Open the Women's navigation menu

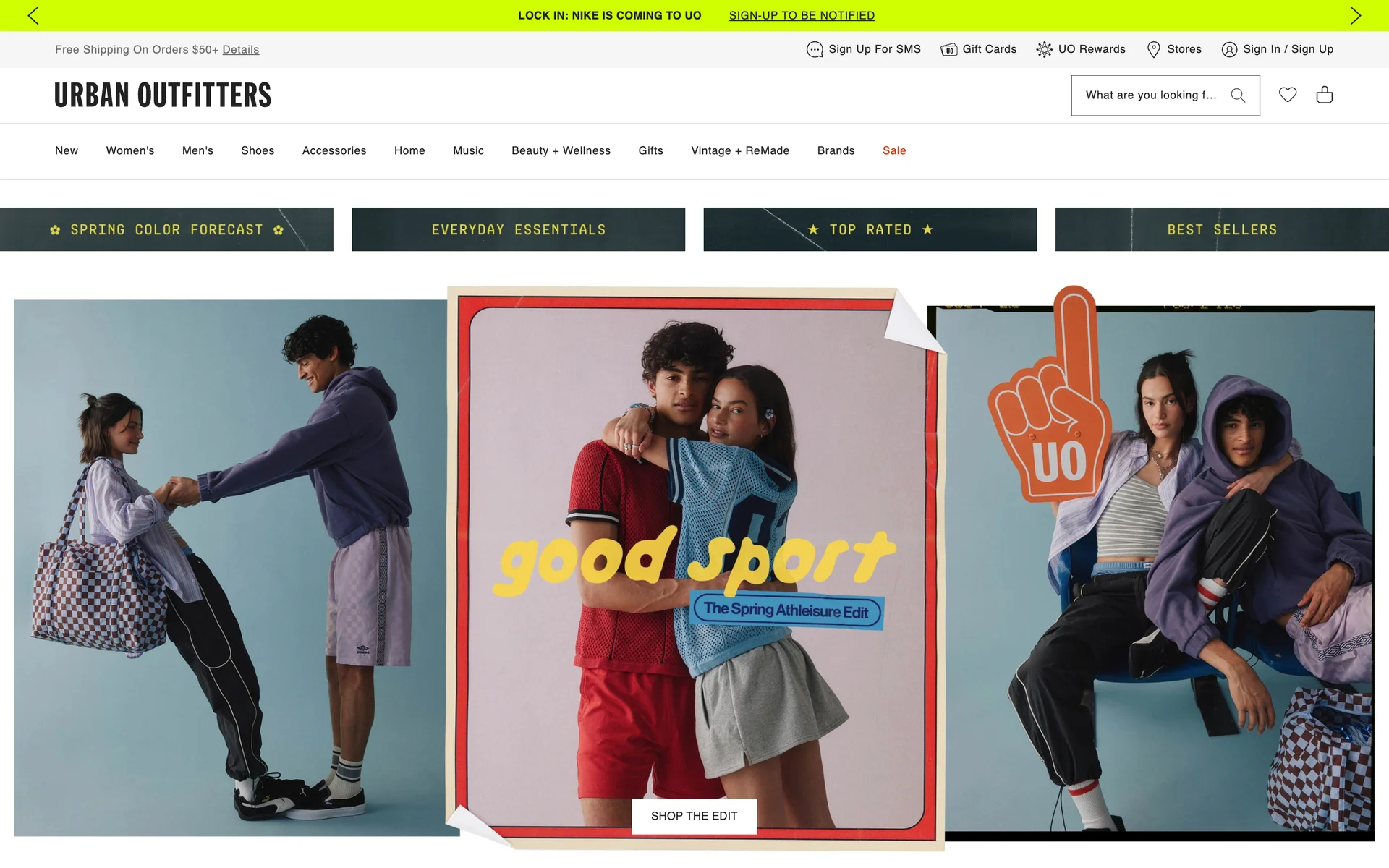tap(130, 150)
